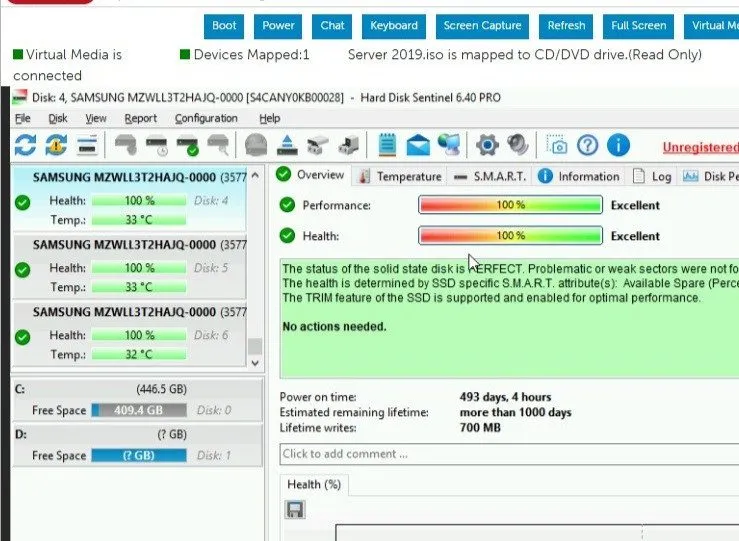Screen dimensions: 739x541
Task: Click the floppy disk save icon below Health (%)
Action: (x=295, y=509)
